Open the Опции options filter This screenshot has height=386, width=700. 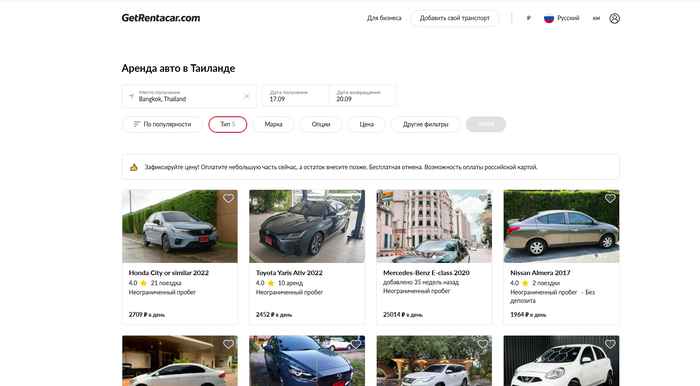pyautogui.click(x=321, y=124)
